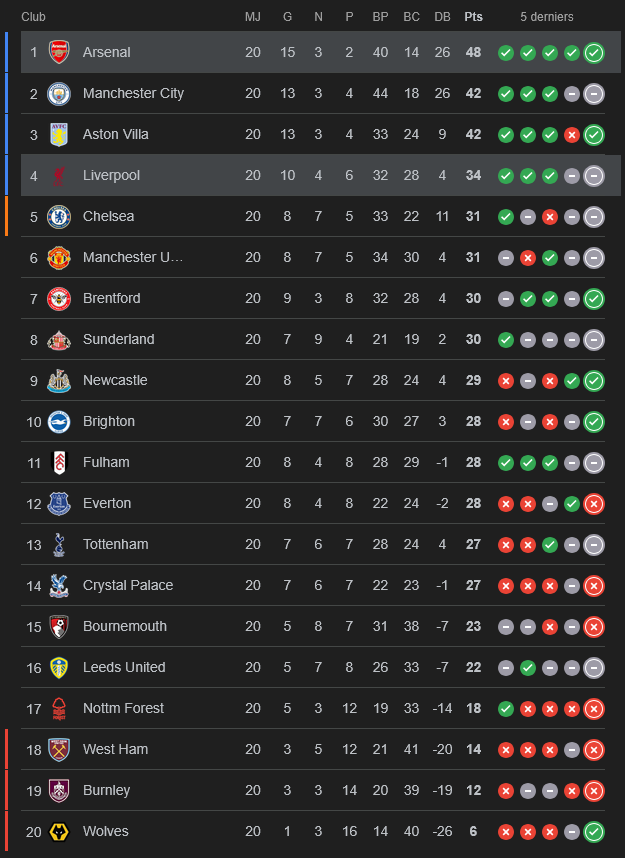This screenshot has width=625, height=858.
Task: Click the '5 derniers' column header
Action: coord(547,17)
